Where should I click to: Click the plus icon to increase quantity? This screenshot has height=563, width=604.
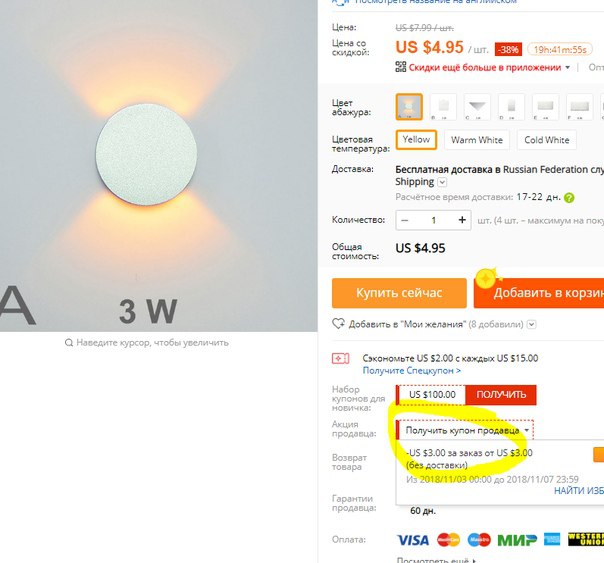click(x=462, y=220)
